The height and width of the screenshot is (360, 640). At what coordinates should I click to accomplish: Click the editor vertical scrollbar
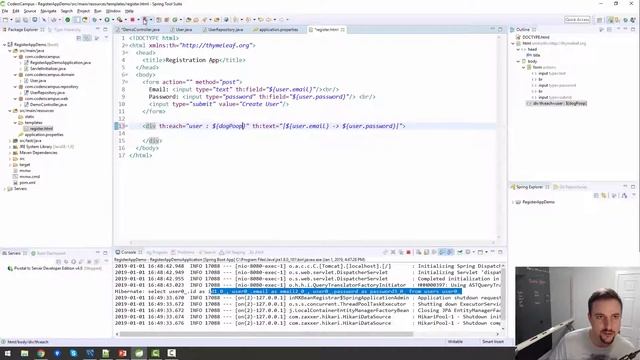[x=499, y=137]
